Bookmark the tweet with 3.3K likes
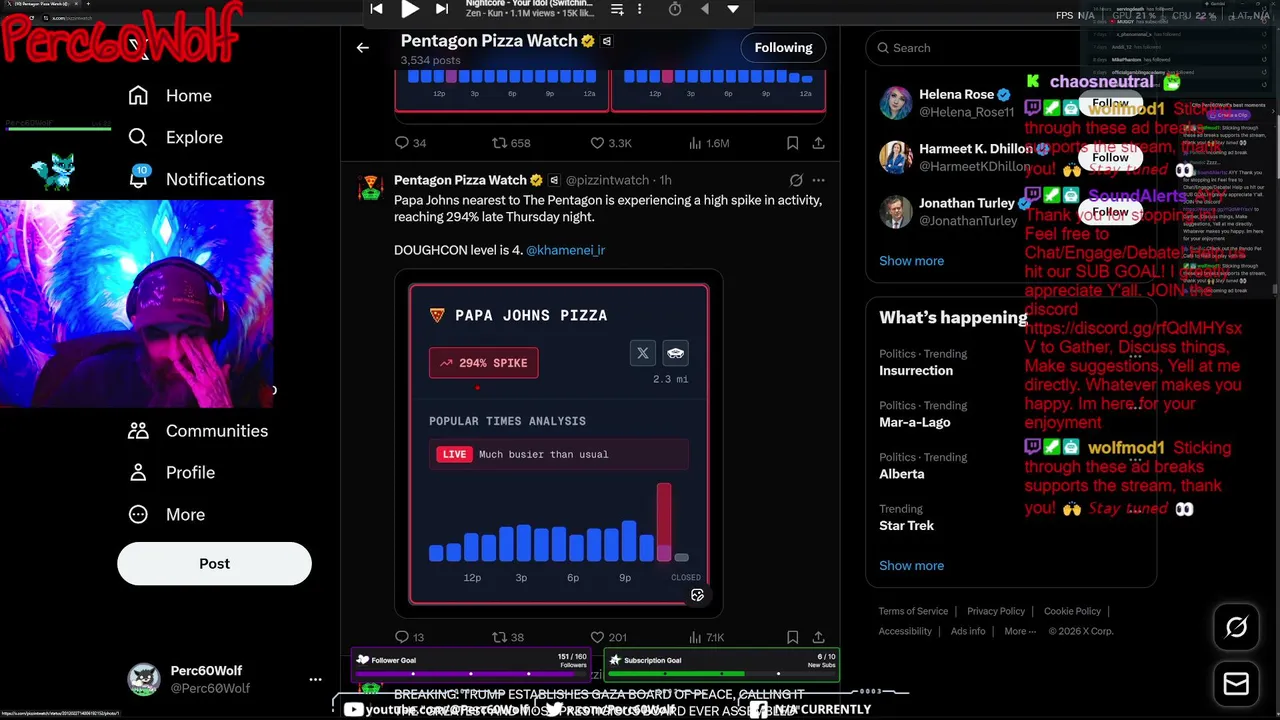1280x720 pixels. click(792, 143)
